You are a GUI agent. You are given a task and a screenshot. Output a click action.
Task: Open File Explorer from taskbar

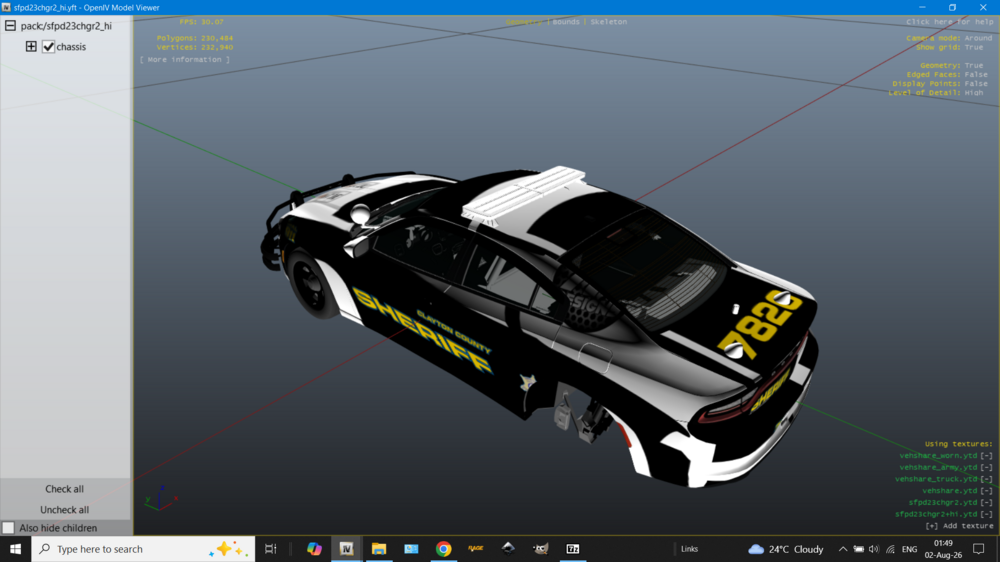[379, 549]
